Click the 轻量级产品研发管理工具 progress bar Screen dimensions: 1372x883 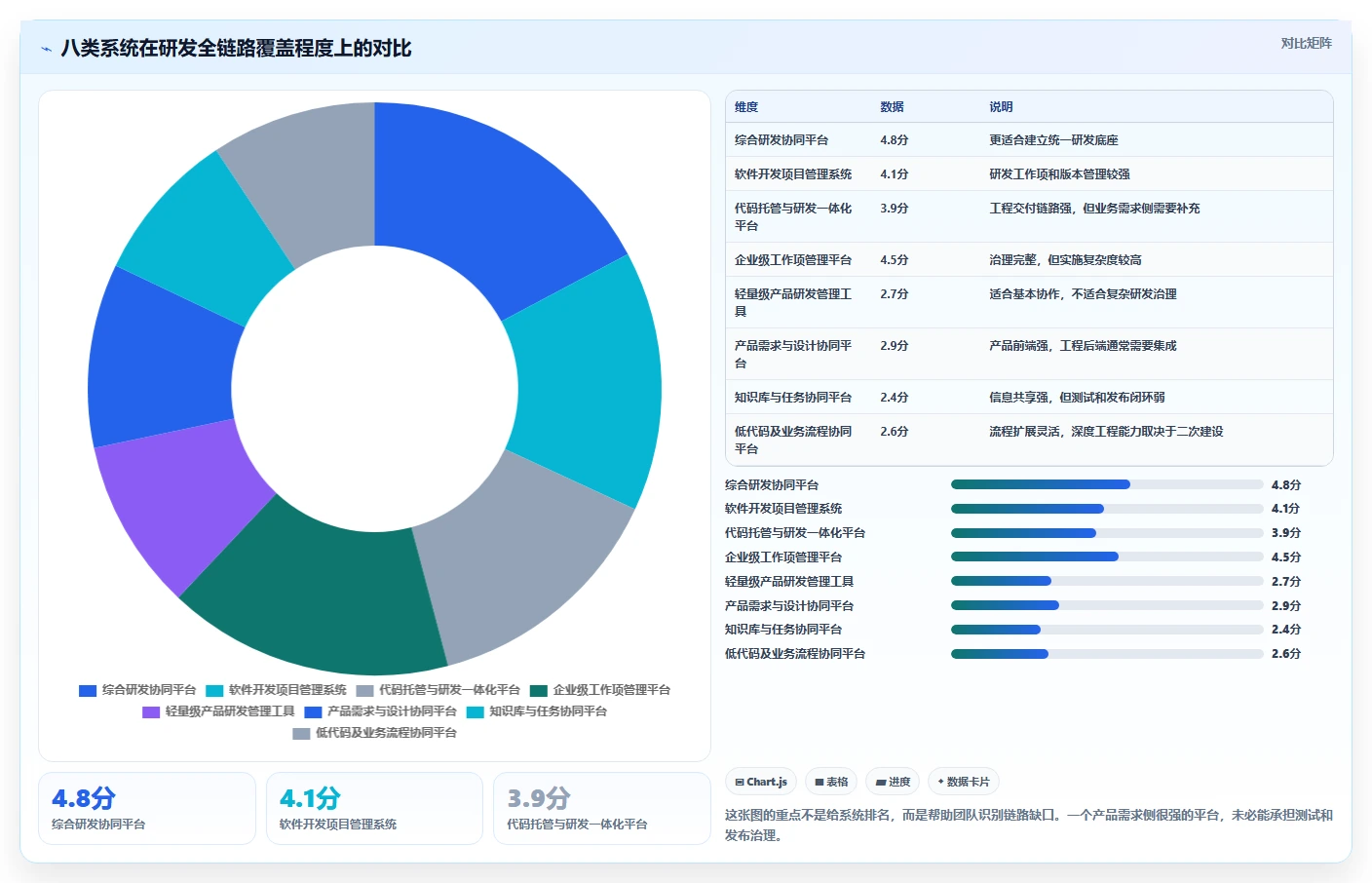(1107, 581)
